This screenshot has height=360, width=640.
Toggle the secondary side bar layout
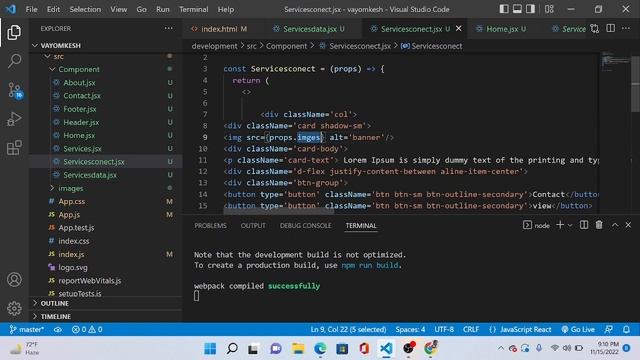(530, 9)
